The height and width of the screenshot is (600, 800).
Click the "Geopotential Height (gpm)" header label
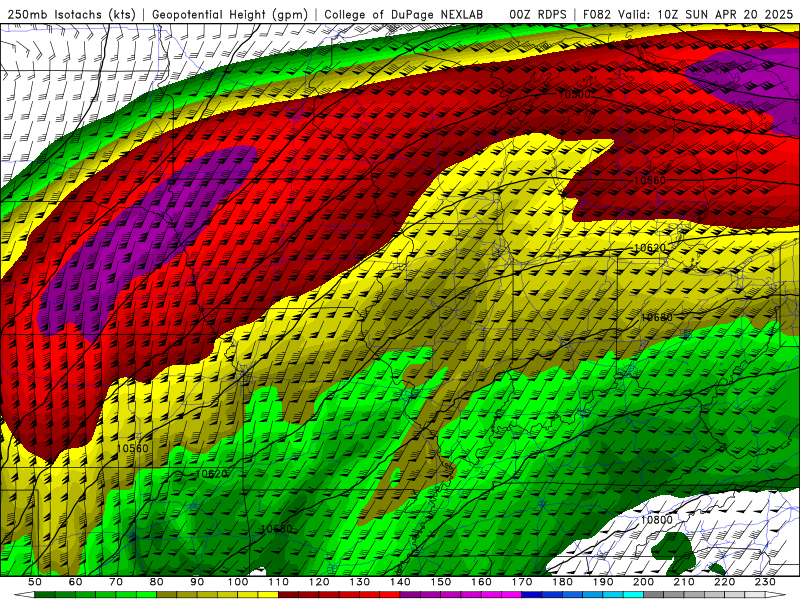click(x=230, y=14)
